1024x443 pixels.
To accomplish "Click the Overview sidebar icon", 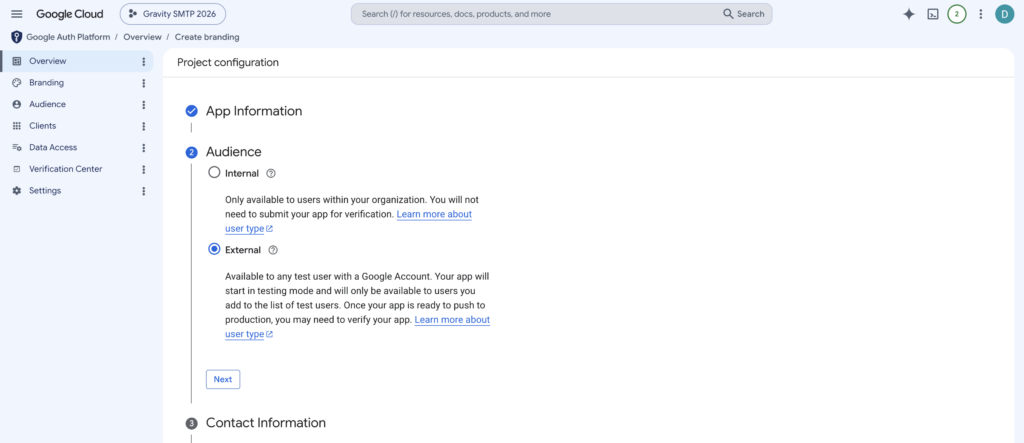I will pos(17,61).
